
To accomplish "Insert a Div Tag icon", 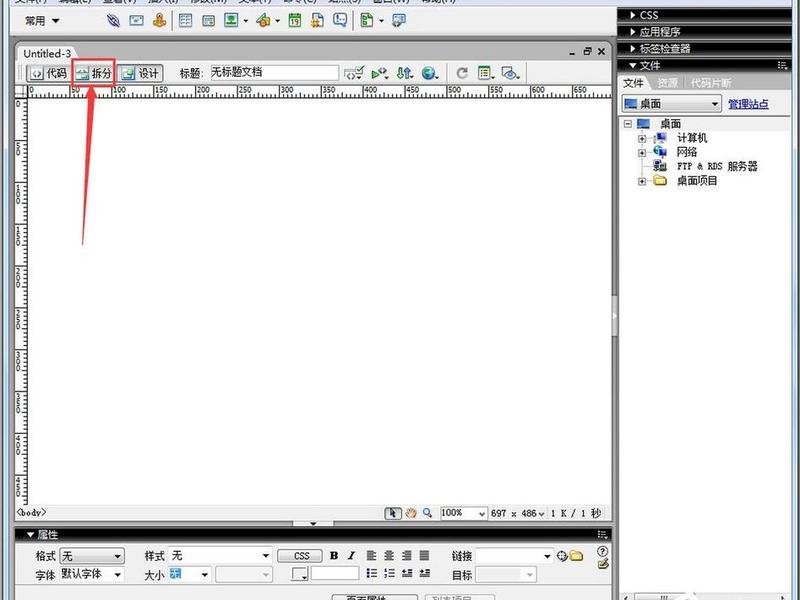I will pyautogui.click(x=208, y=21).
